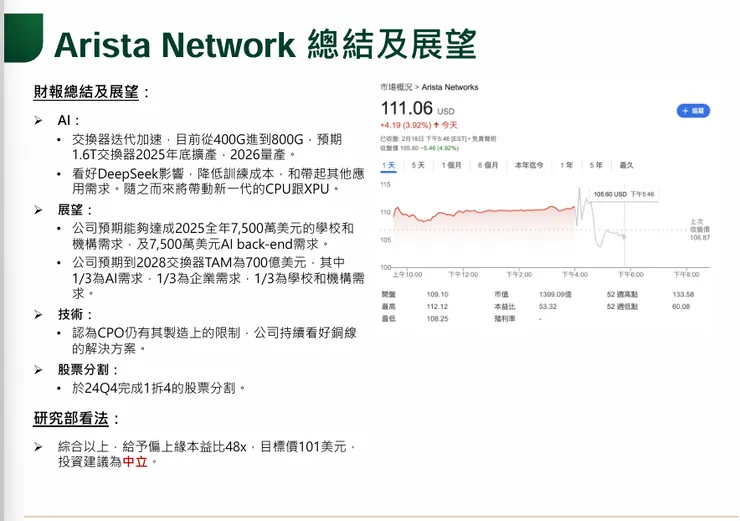Screen dimensions: 740x521
Task: Click the 股票分割： section heading
Action: (88, 370)
